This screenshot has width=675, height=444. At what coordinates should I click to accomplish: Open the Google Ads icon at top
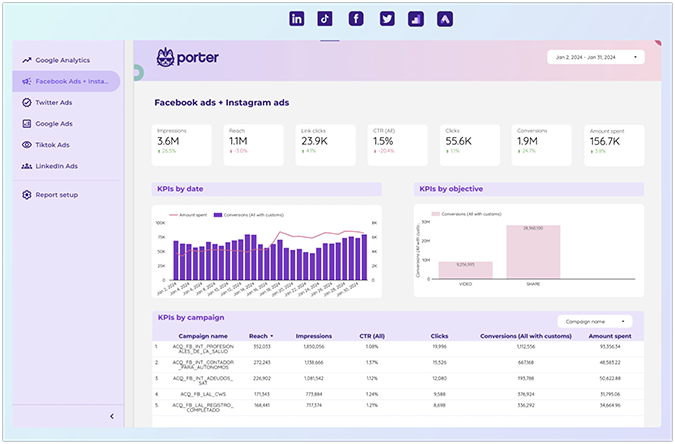(445, 19)
